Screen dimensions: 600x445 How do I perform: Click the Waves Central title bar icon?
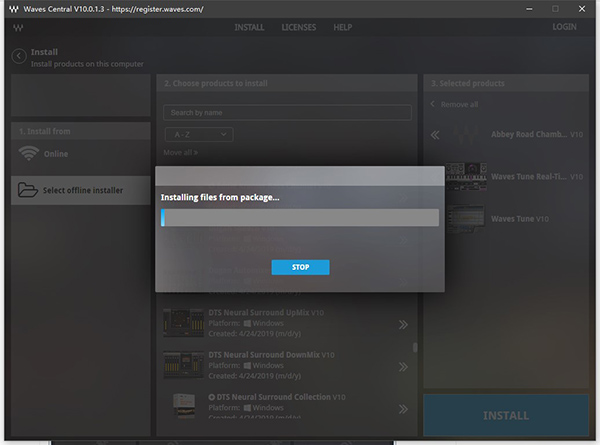click(14, 9)
